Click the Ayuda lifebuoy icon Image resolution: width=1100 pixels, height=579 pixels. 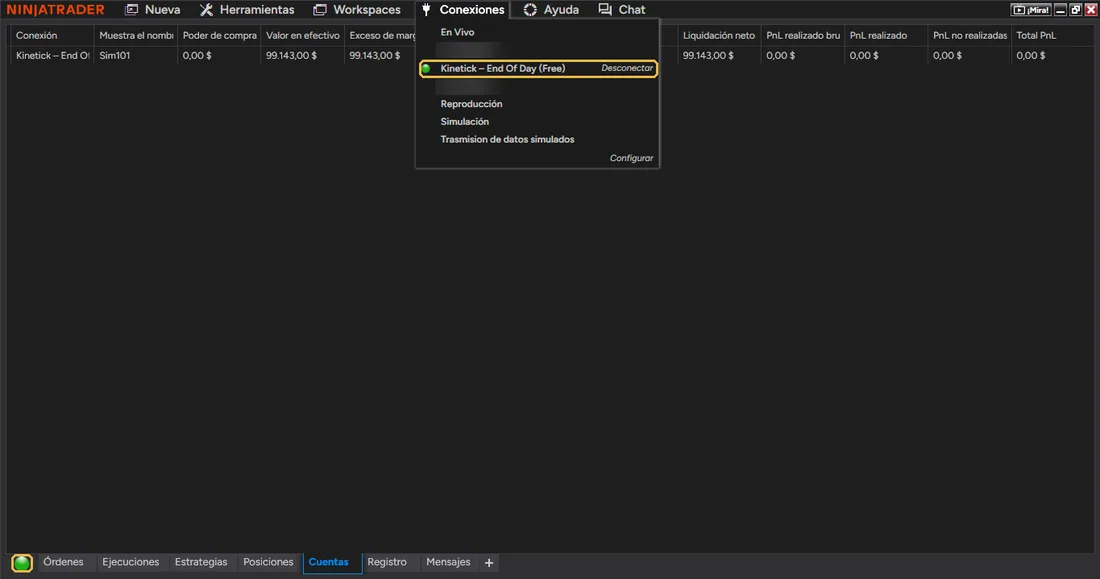(530, 10)
